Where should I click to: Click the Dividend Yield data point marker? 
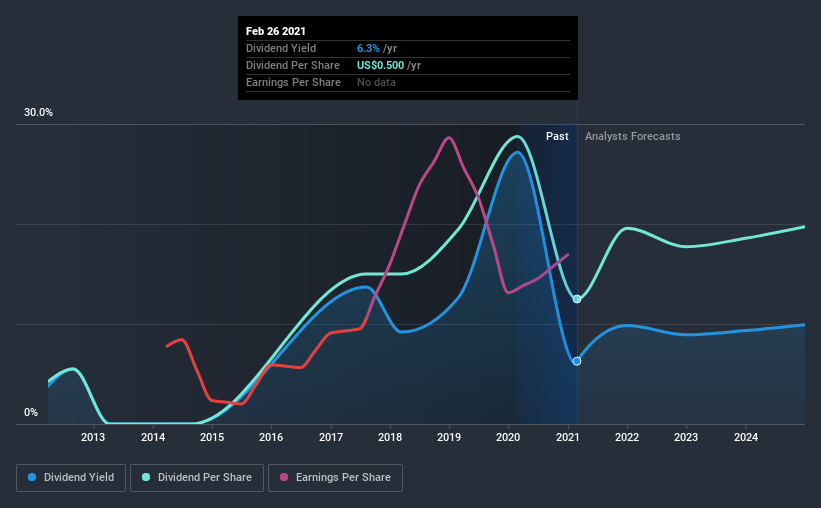[576, 361]
